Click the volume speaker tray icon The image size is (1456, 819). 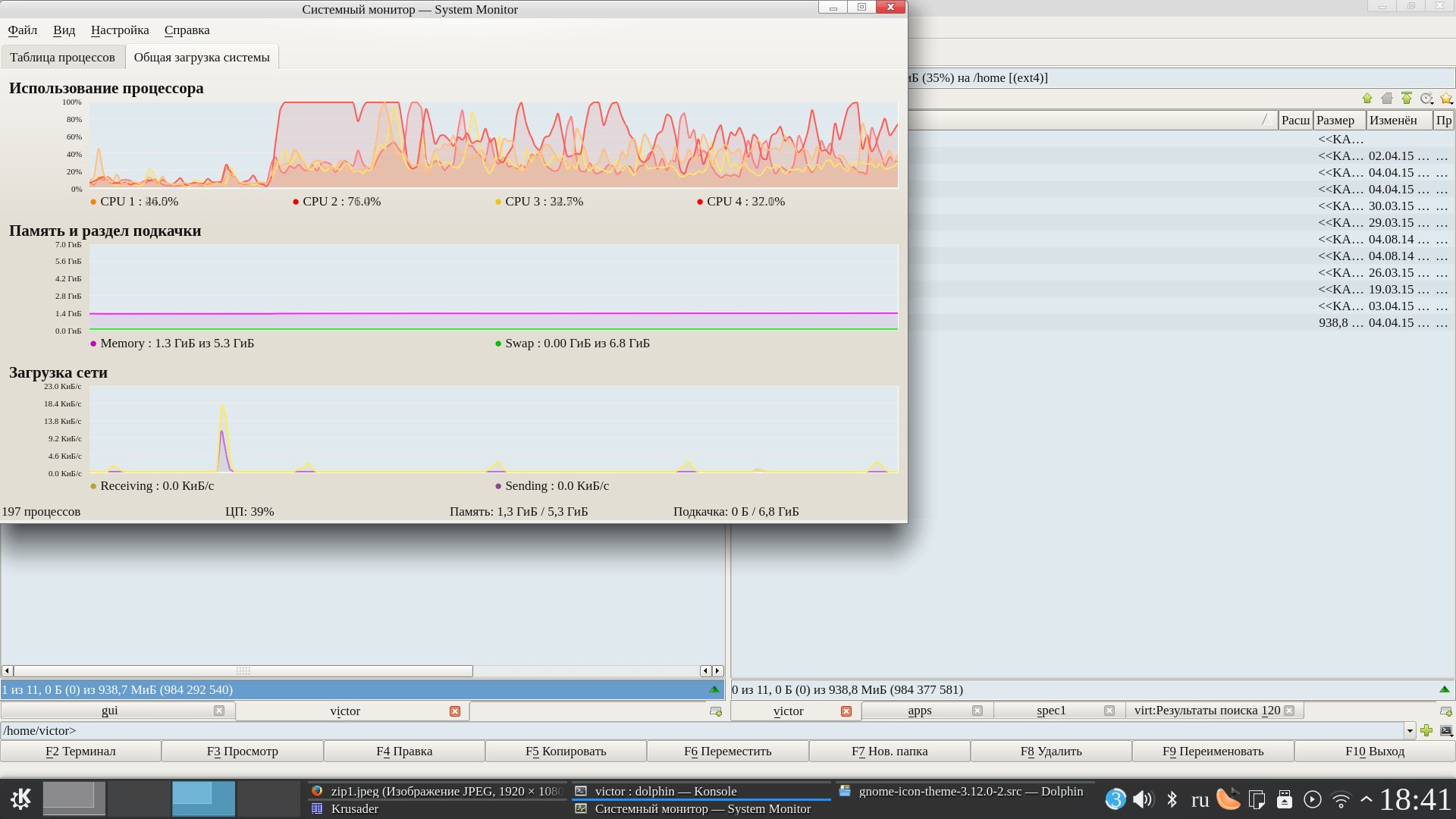click(1142, 799)
